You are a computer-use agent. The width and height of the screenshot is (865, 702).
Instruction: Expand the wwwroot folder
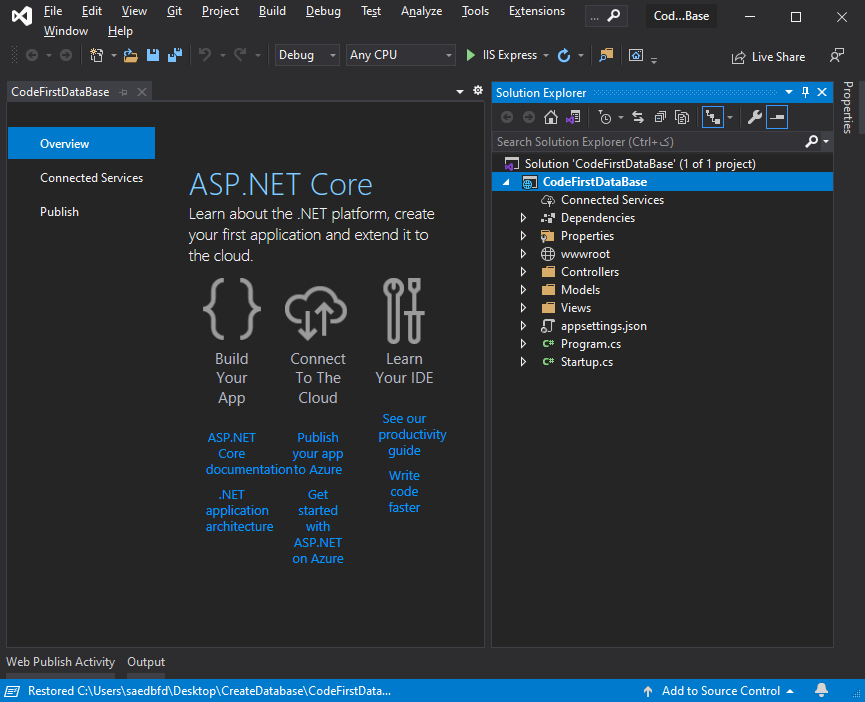pos(523,254)
